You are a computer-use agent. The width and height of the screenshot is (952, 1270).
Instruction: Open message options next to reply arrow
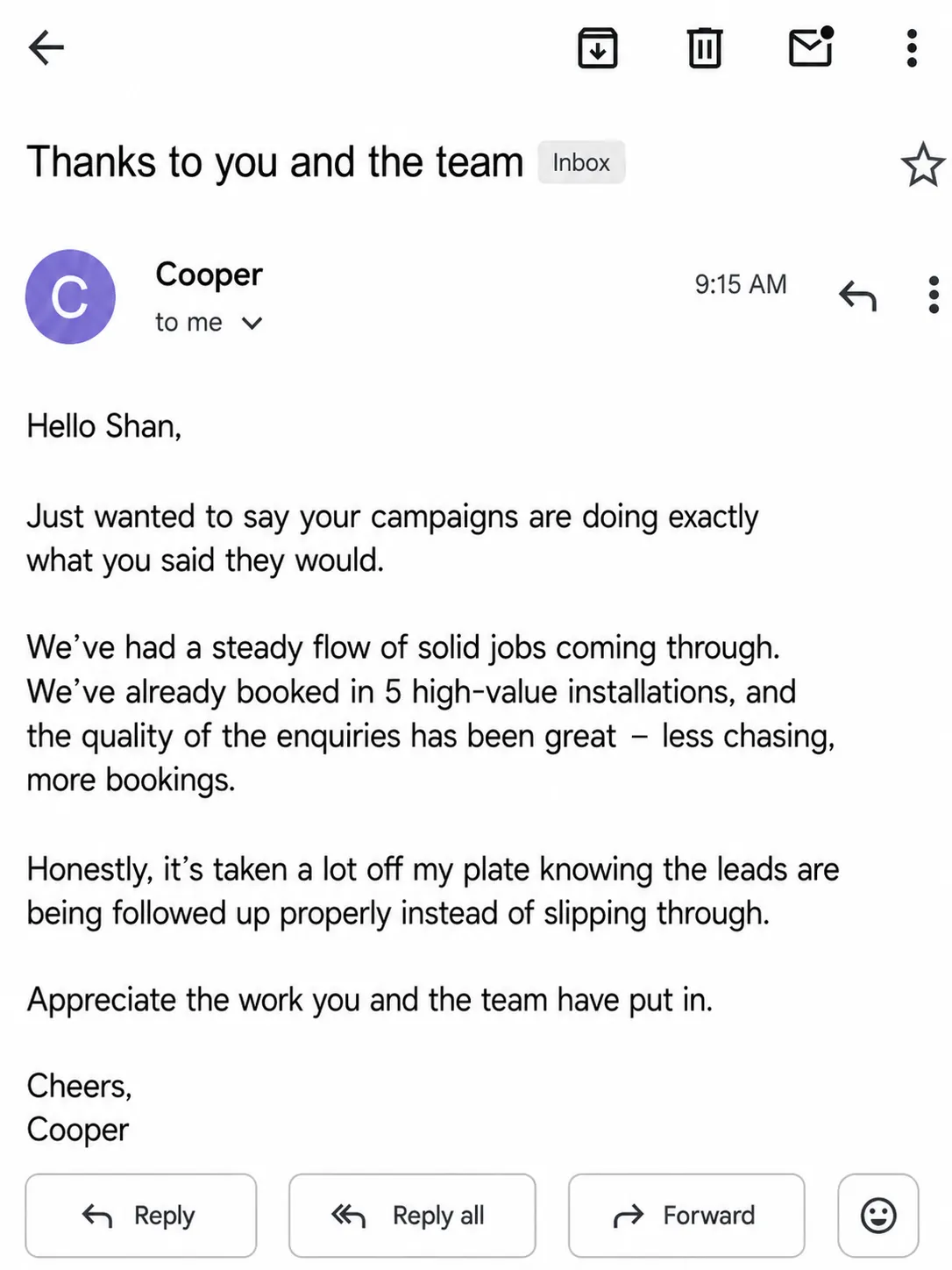click(x=934, y=295)
